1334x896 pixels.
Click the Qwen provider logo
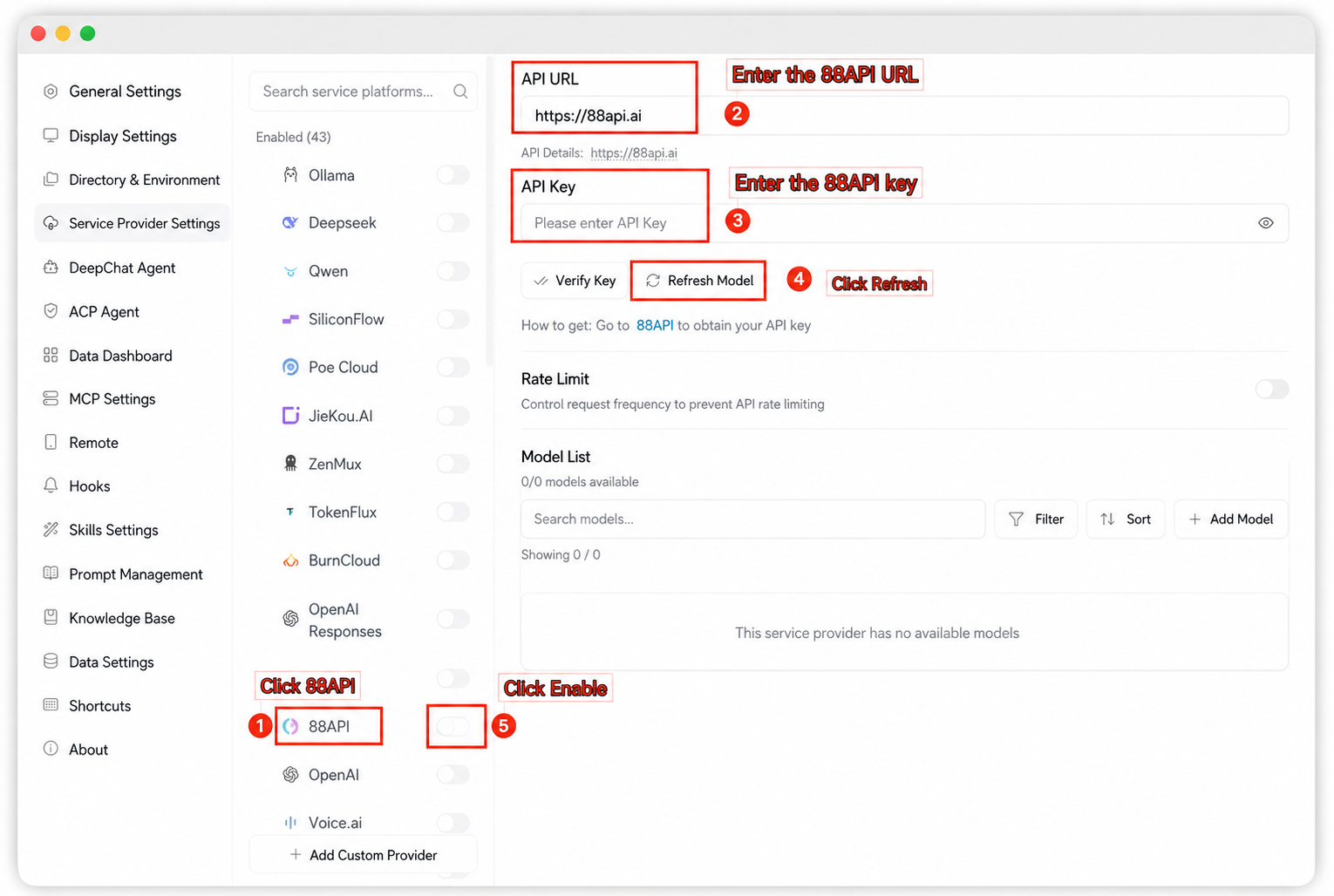point(290,271)
